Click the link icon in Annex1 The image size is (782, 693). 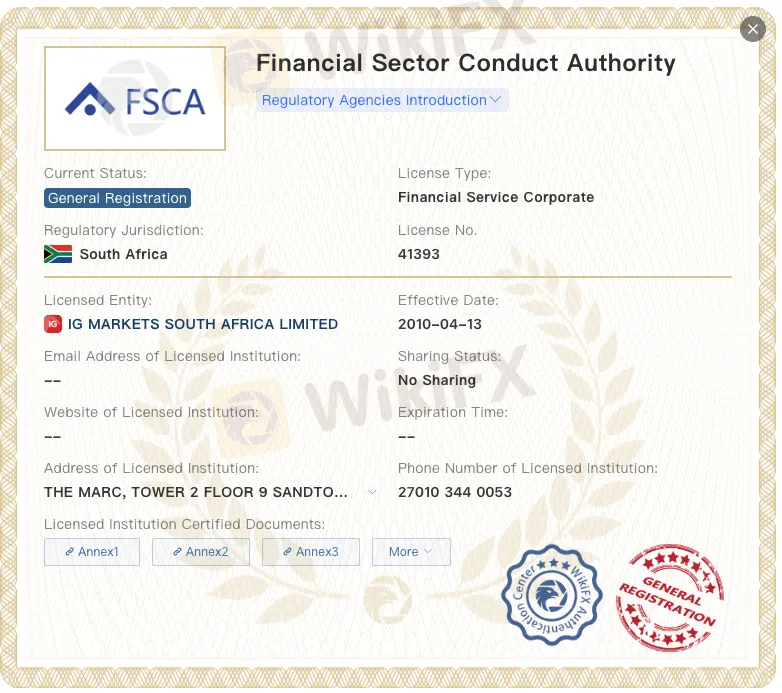coord(69,552)
